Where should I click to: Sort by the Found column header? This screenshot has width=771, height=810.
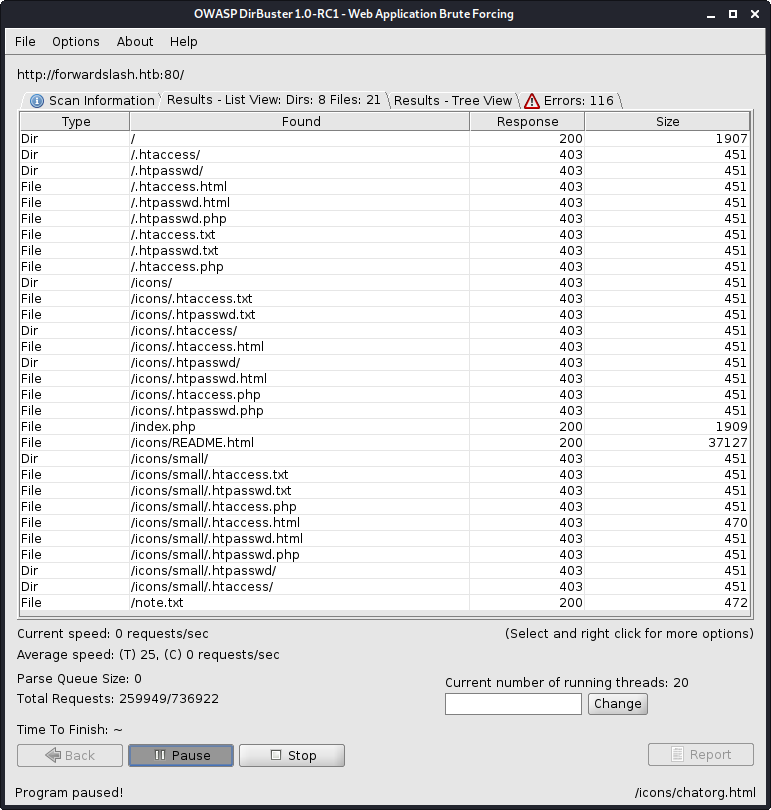pos(300,121)
